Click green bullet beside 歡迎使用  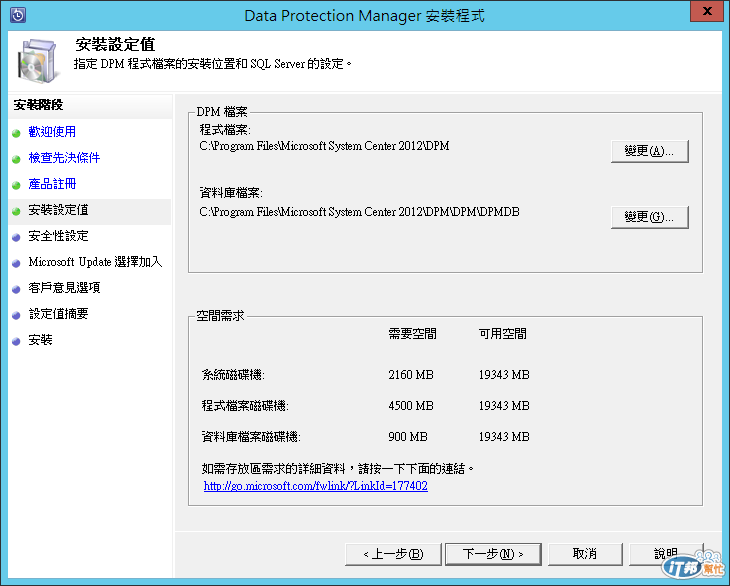pyautogui.click(x=16, y=133)
